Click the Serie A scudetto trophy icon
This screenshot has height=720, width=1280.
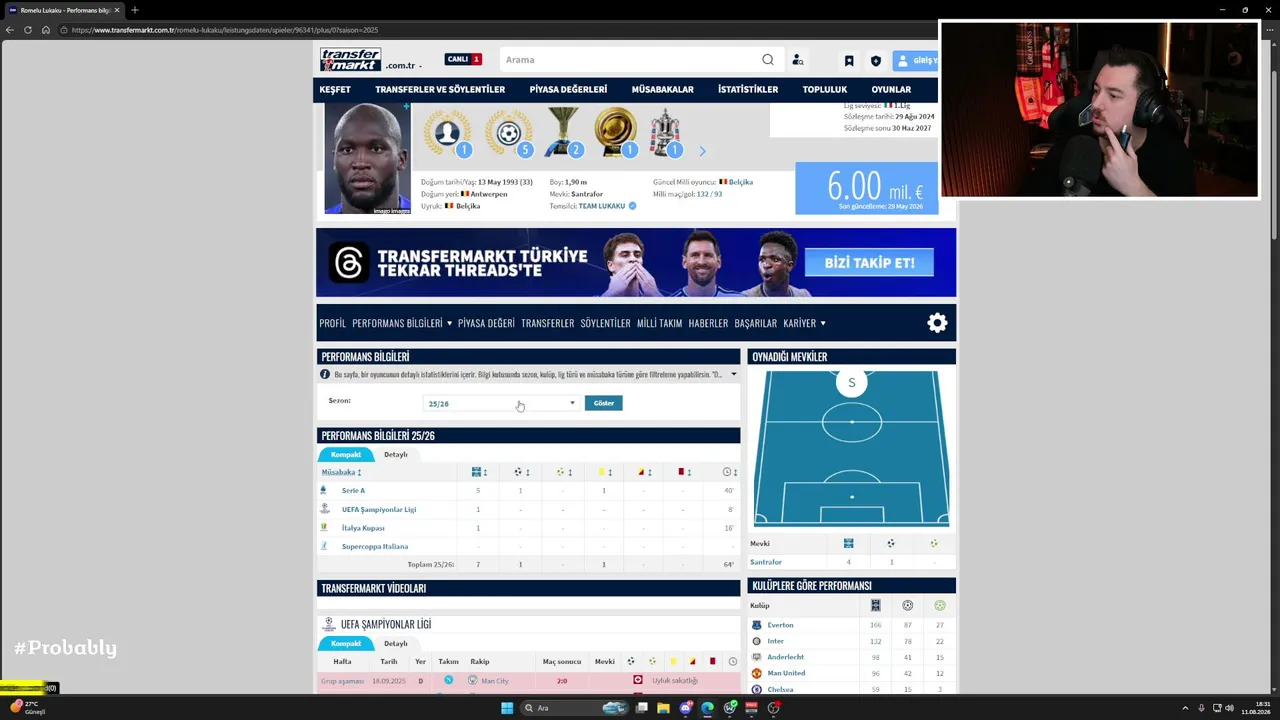564,132
